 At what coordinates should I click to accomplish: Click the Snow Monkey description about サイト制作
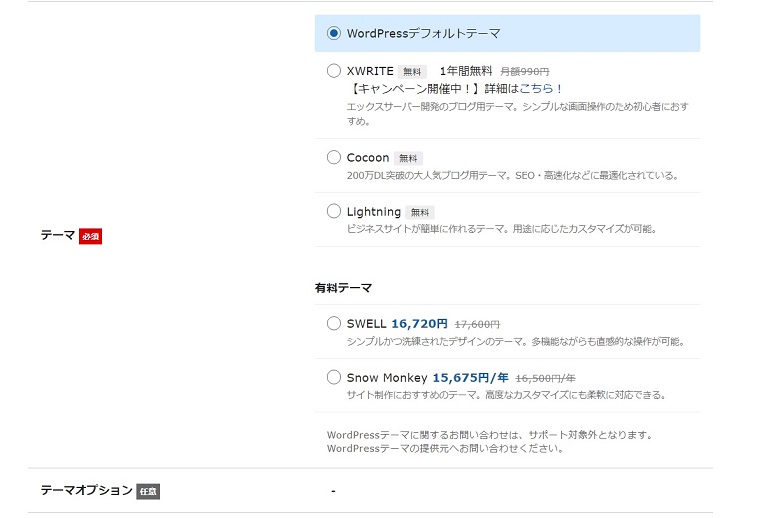[x=506, y=395]
